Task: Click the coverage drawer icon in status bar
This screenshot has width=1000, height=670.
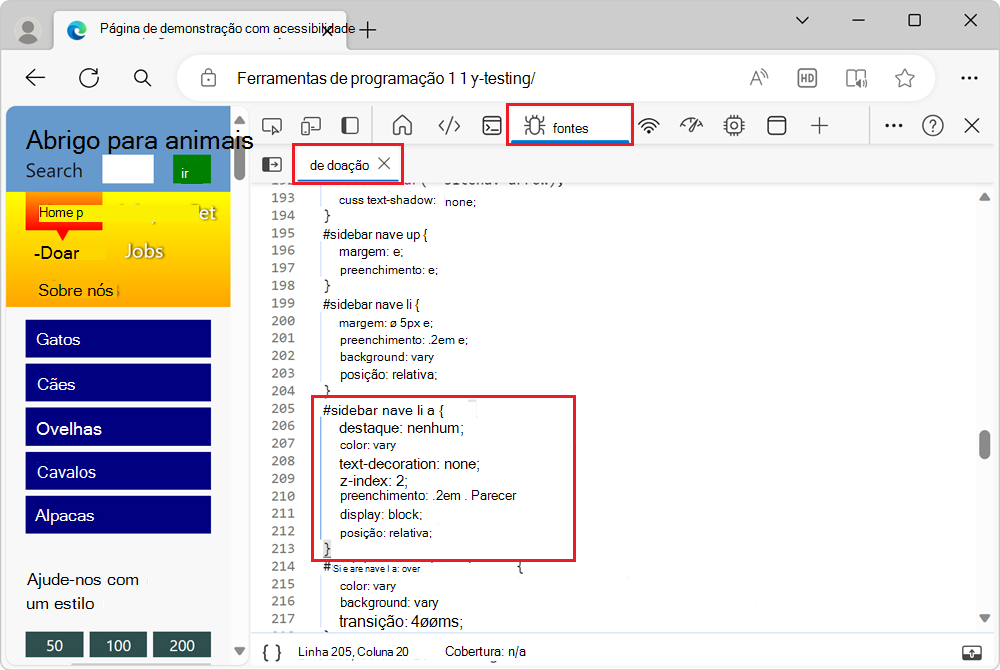Action: [x=971, y=652]
